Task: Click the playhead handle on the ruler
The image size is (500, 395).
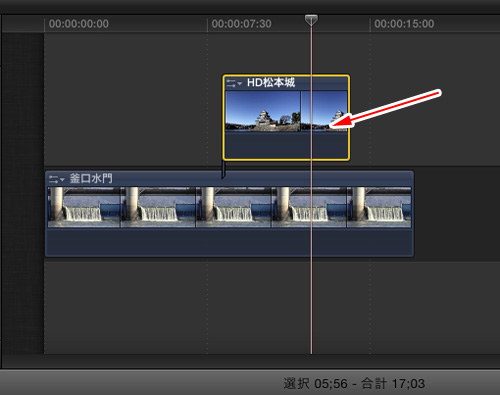Action: (x=311, y=20)
